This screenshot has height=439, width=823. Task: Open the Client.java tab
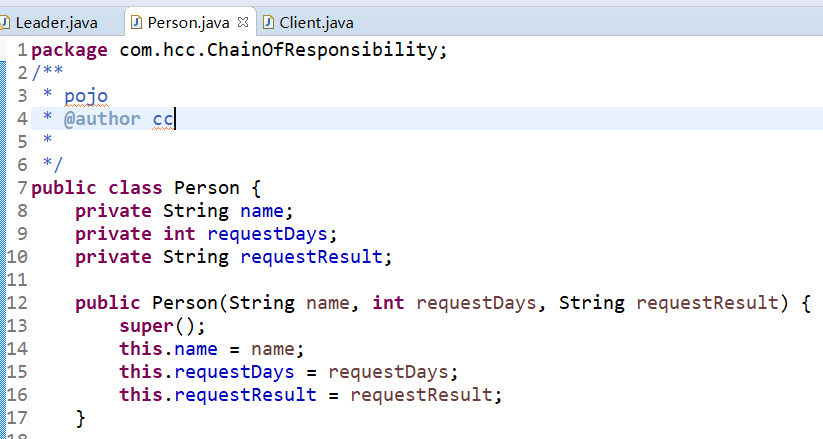316,23
